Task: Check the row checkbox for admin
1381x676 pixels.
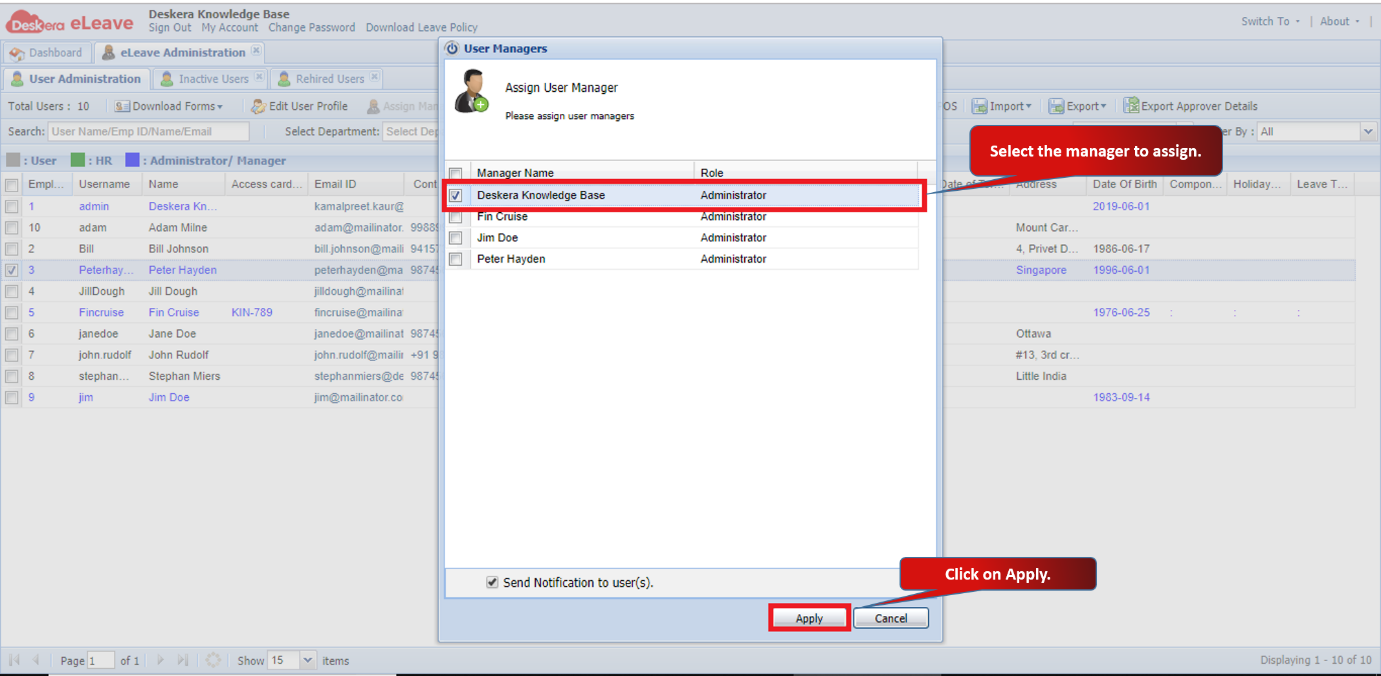Action: click(x=12, y=206)
